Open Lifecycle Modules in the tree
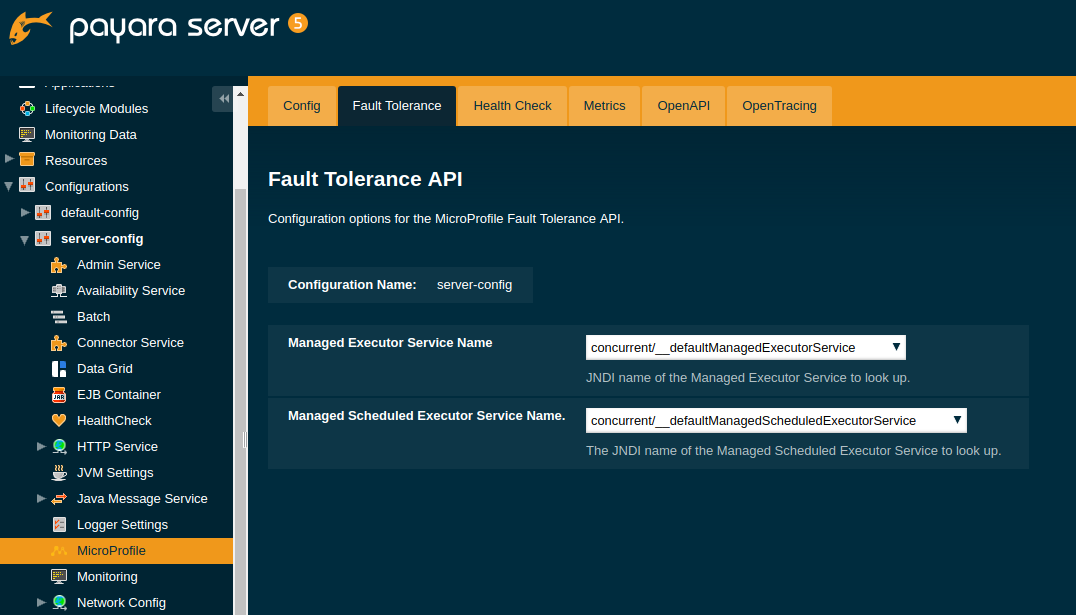Viewport: 1076px width, 615px height. coord(96,108)
